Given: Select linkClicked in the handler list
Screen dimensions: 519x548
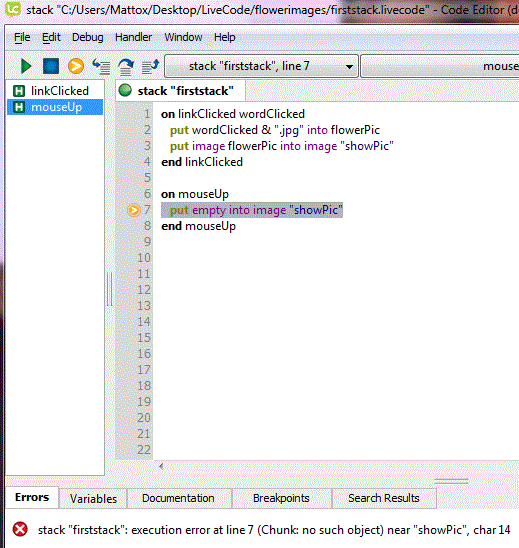Looking at the screenshot, I should pos(55,91).
